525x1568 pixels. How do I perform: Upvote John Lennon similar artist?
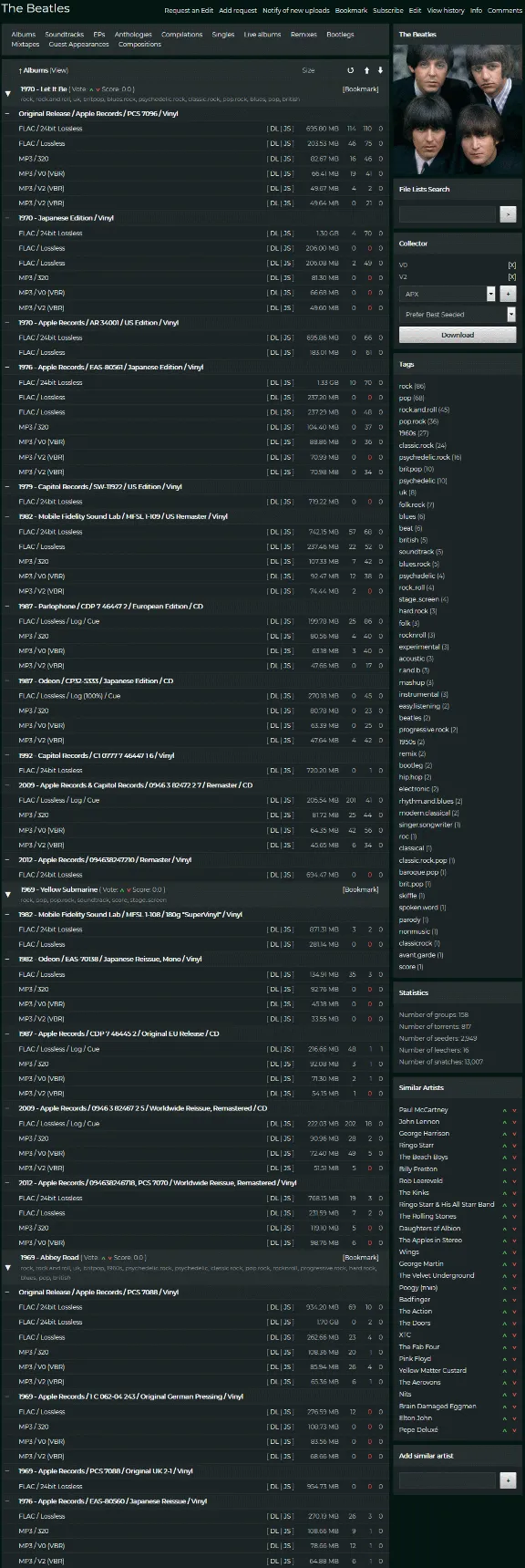click(x=505, y=1122)
